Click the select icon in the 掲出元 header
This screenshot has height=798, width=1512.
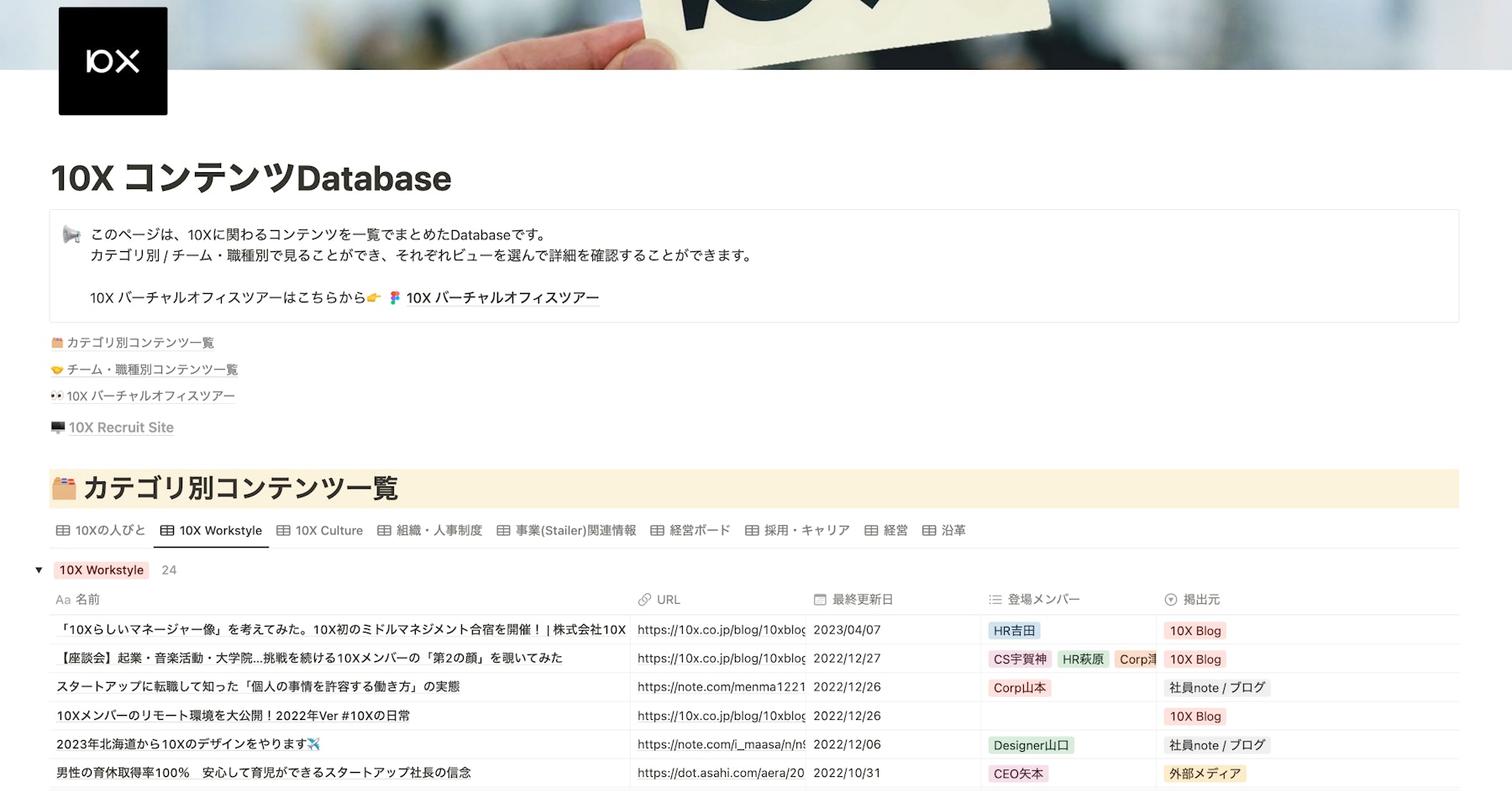[1171, 600]
